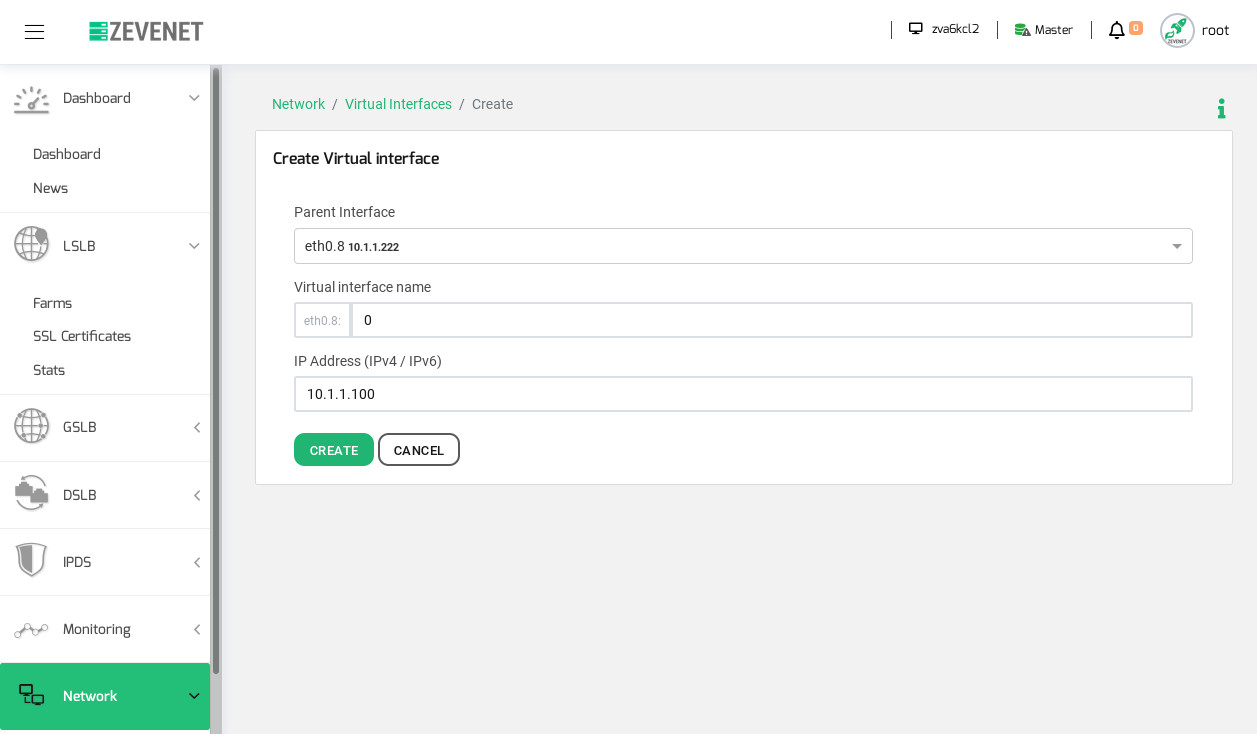The image size is (1257, 734).
Task: Click the Dashboard gauge icon
Action: point(31,99)
